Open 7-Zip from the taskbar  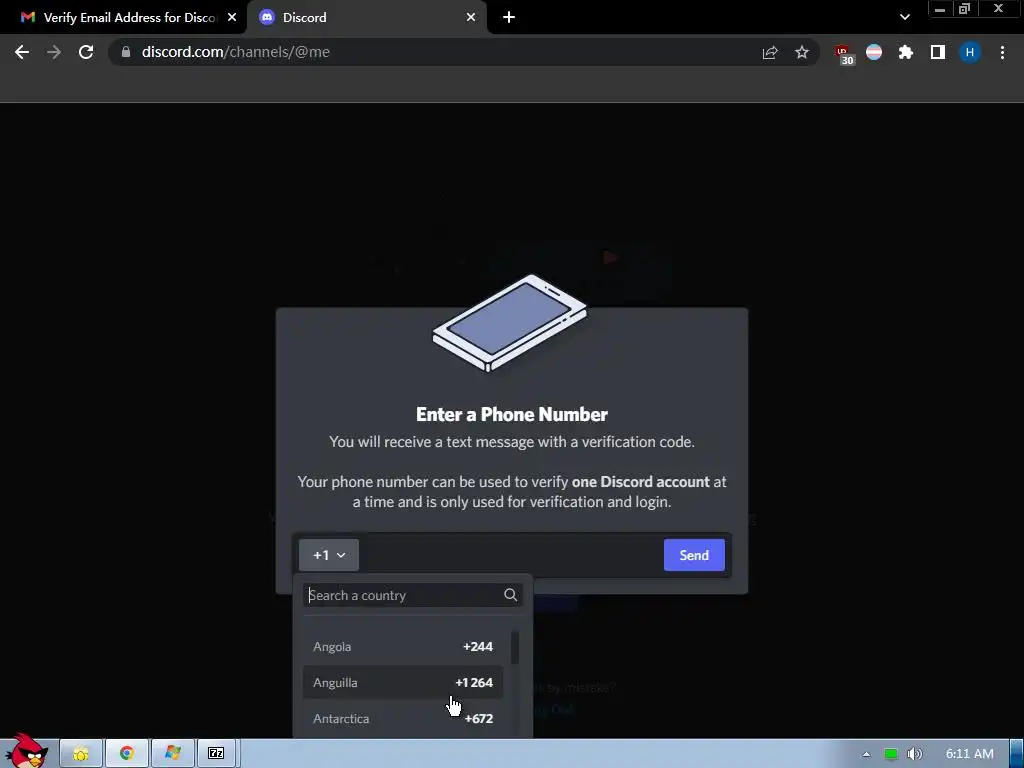pyautogui.click(x=216, y=754)
